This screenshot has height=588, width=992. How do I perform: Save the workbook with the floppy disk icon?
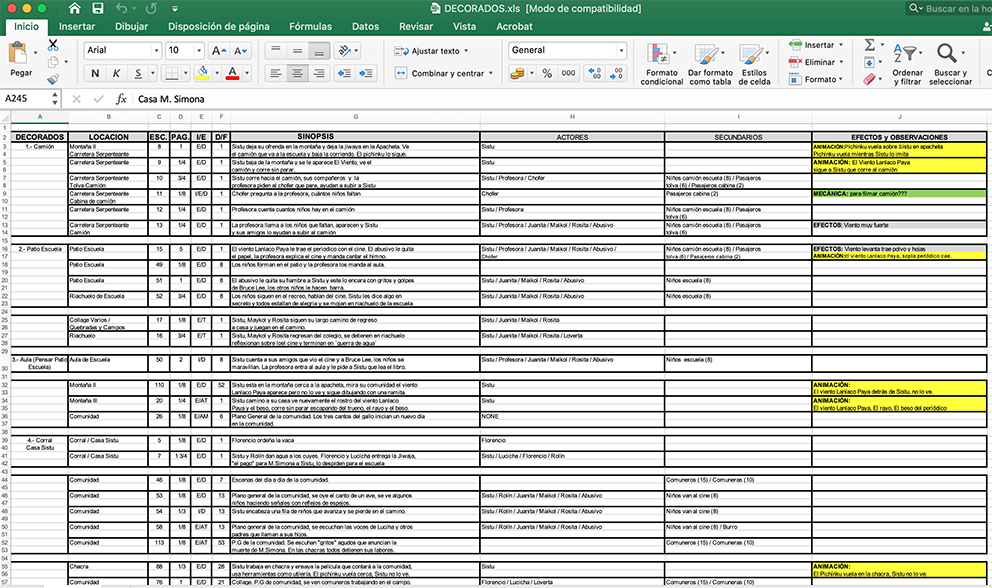coord(97,8)
